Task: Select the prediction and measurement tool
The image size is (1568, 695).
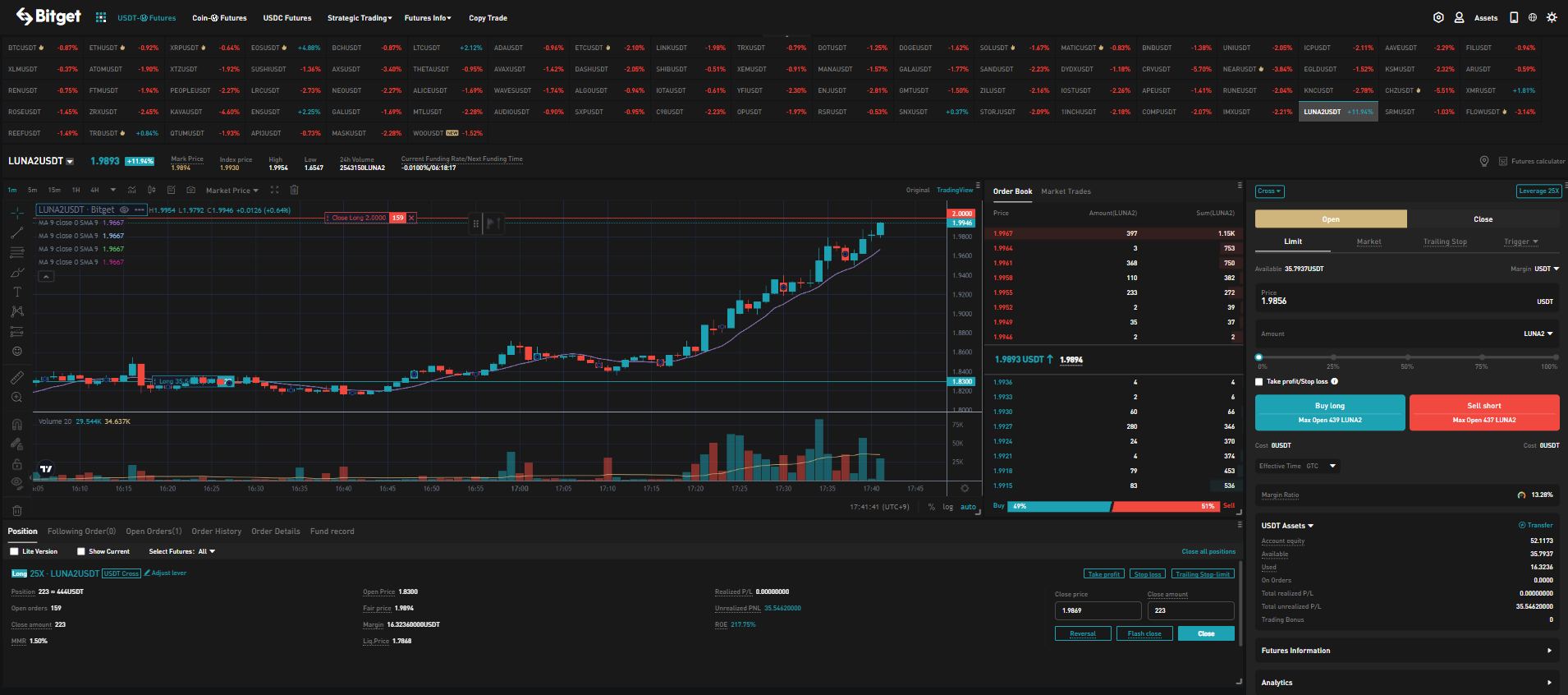Action: pyautogui.click(x=16, y=332)
